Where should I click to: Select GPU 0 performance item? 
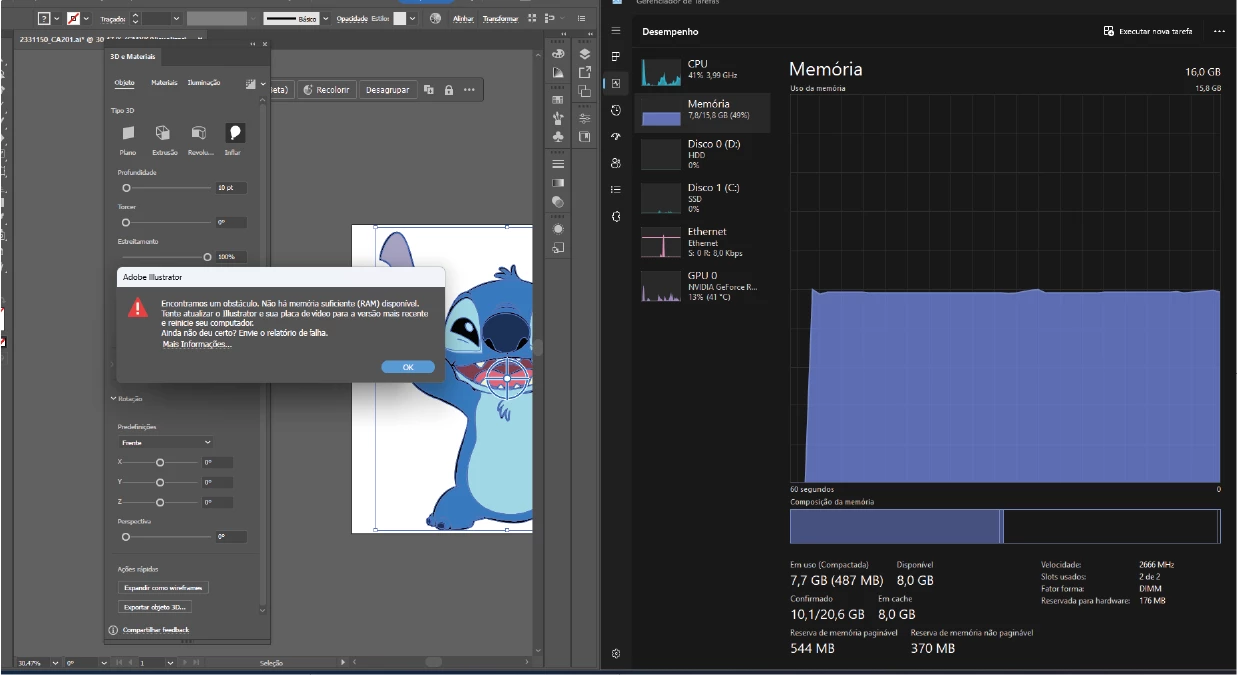(x=704, y=285)
